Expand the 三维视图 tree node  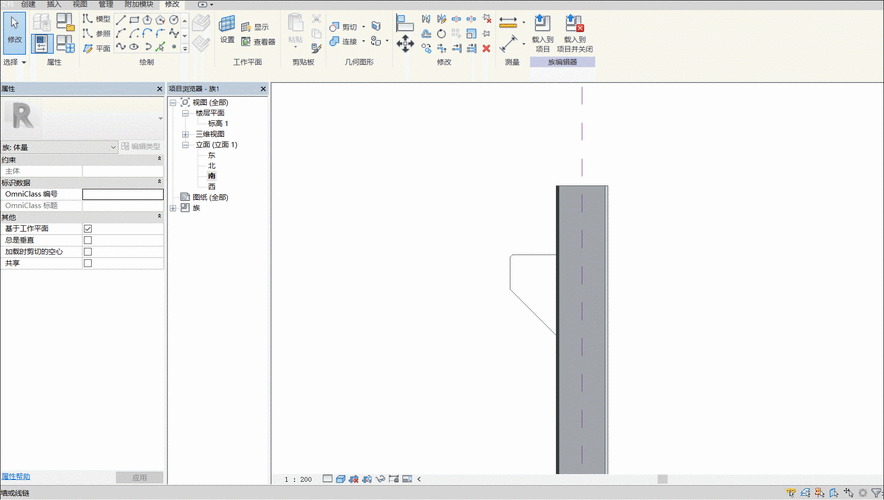[185, 134]
